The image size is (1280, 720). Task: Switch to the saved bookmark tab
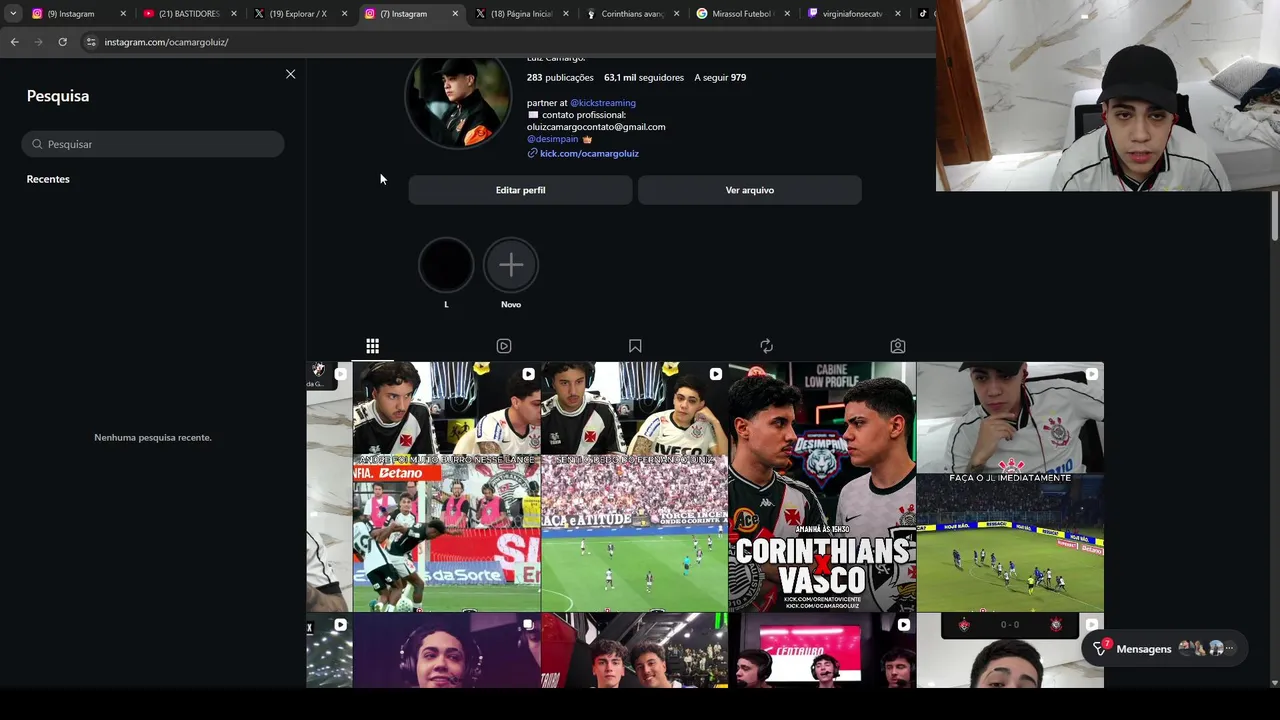[x=635, y=346]
